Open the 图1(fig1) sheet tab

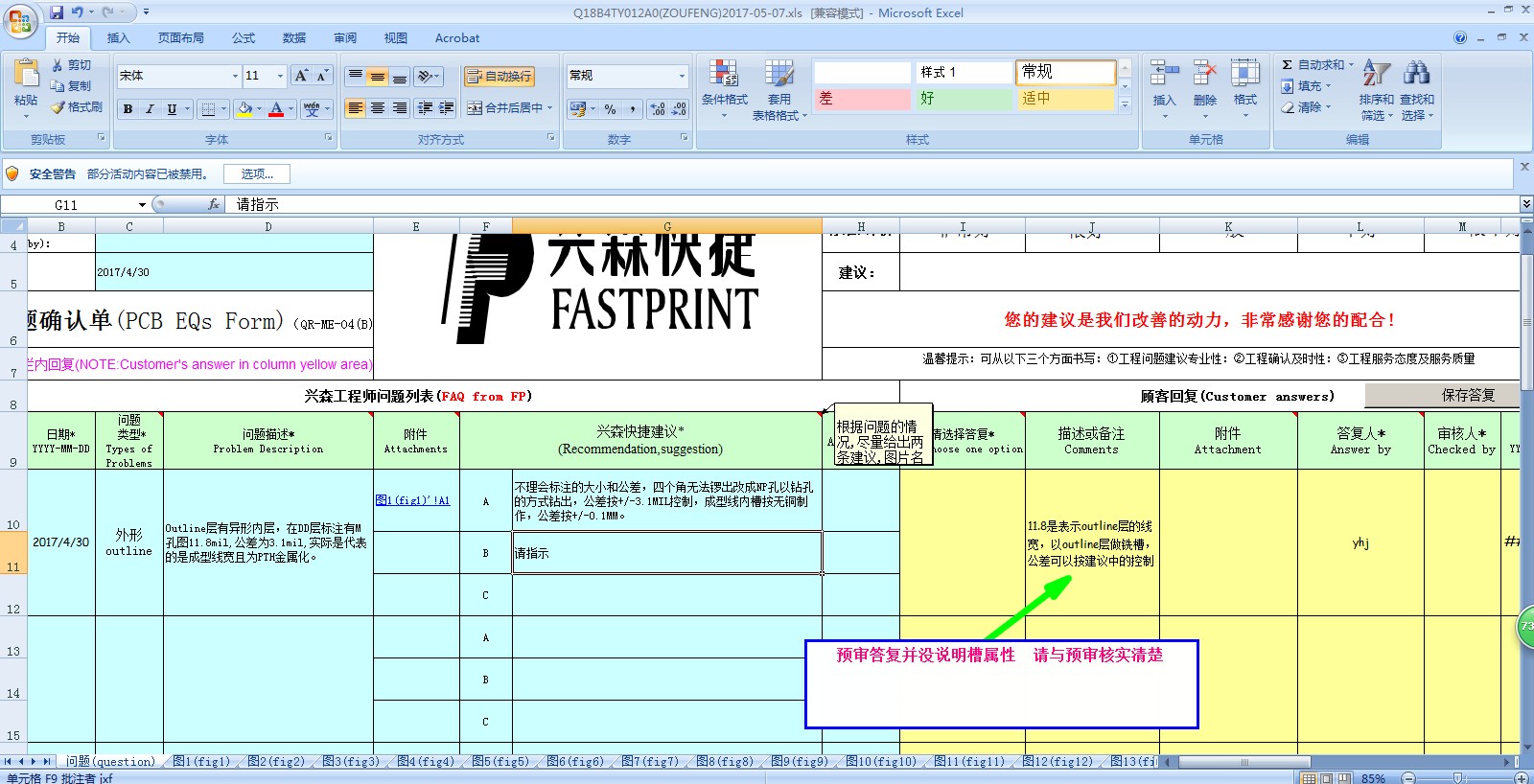click(x=201, y=762)
